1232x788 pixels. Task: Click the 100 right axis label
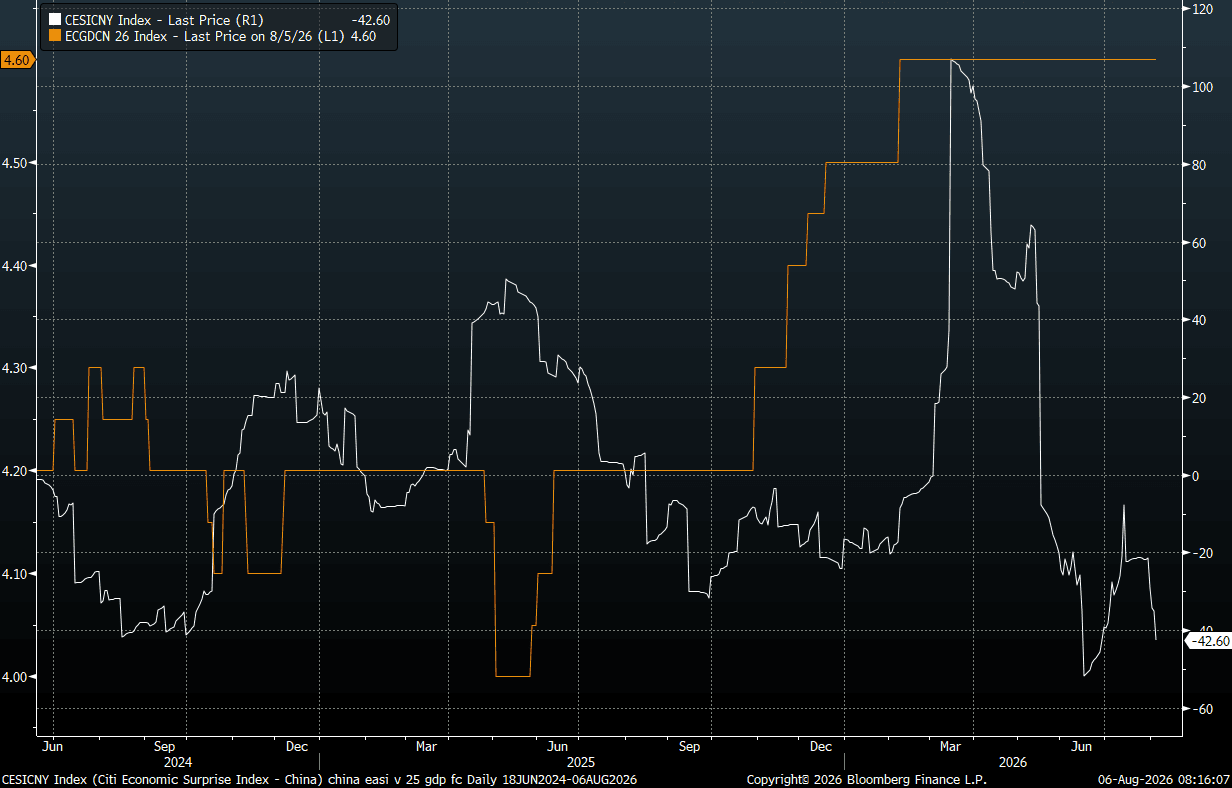click(1203, 87)
